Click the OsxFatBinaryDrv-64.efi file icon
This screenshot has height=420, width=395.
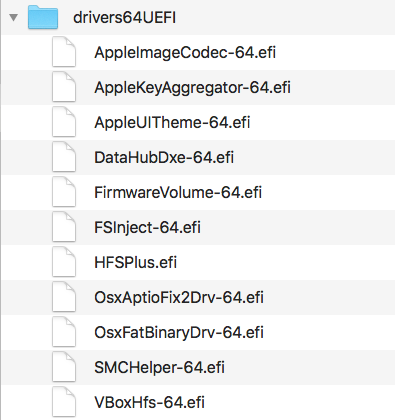coord(64,332)
